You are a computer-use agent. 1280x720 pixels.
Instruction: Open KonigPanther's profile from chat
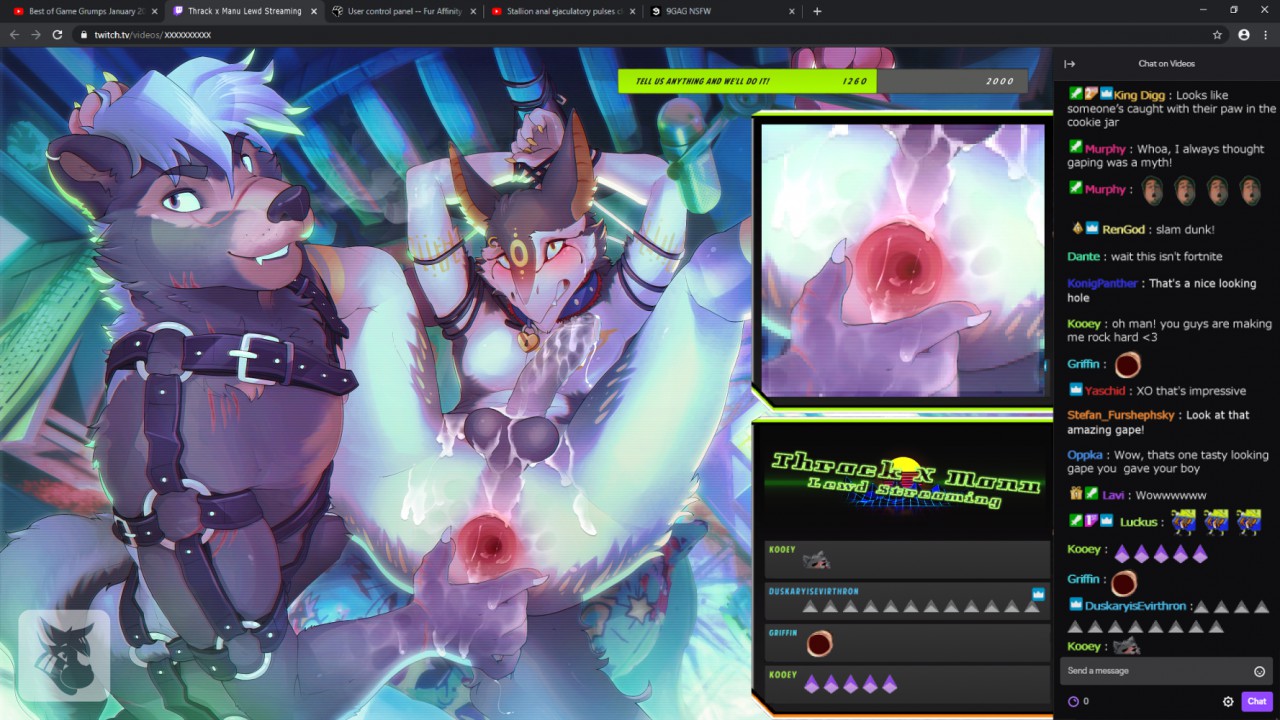point(1102,284)
